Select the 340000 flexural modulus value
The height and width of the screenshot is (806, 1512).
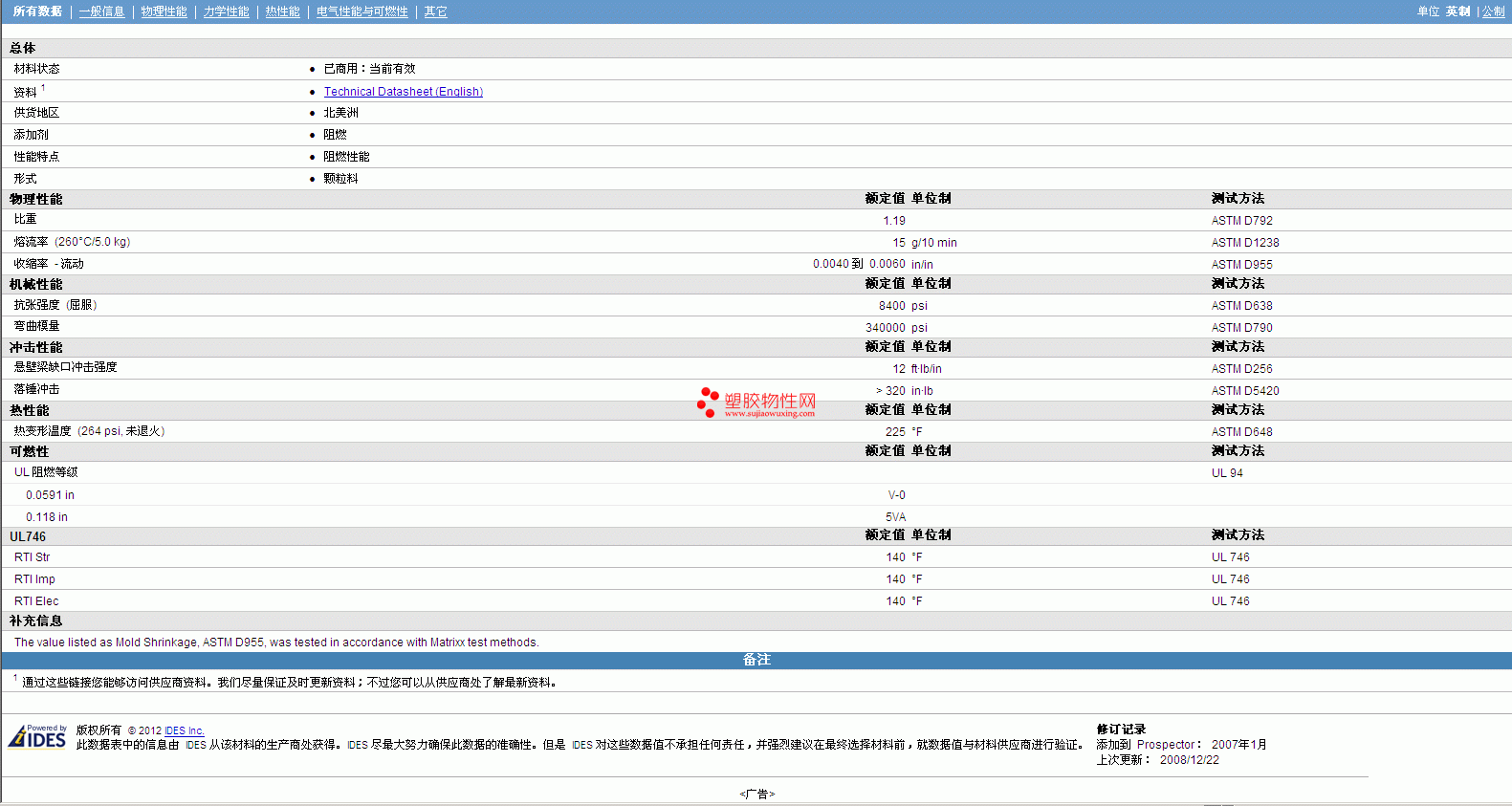886,328
